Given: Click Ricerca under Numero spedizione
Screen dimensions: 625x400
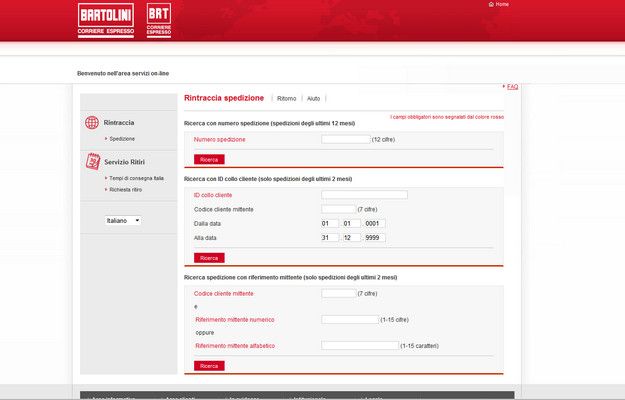Looking at the screenshot, I should [x=209, y=159].
